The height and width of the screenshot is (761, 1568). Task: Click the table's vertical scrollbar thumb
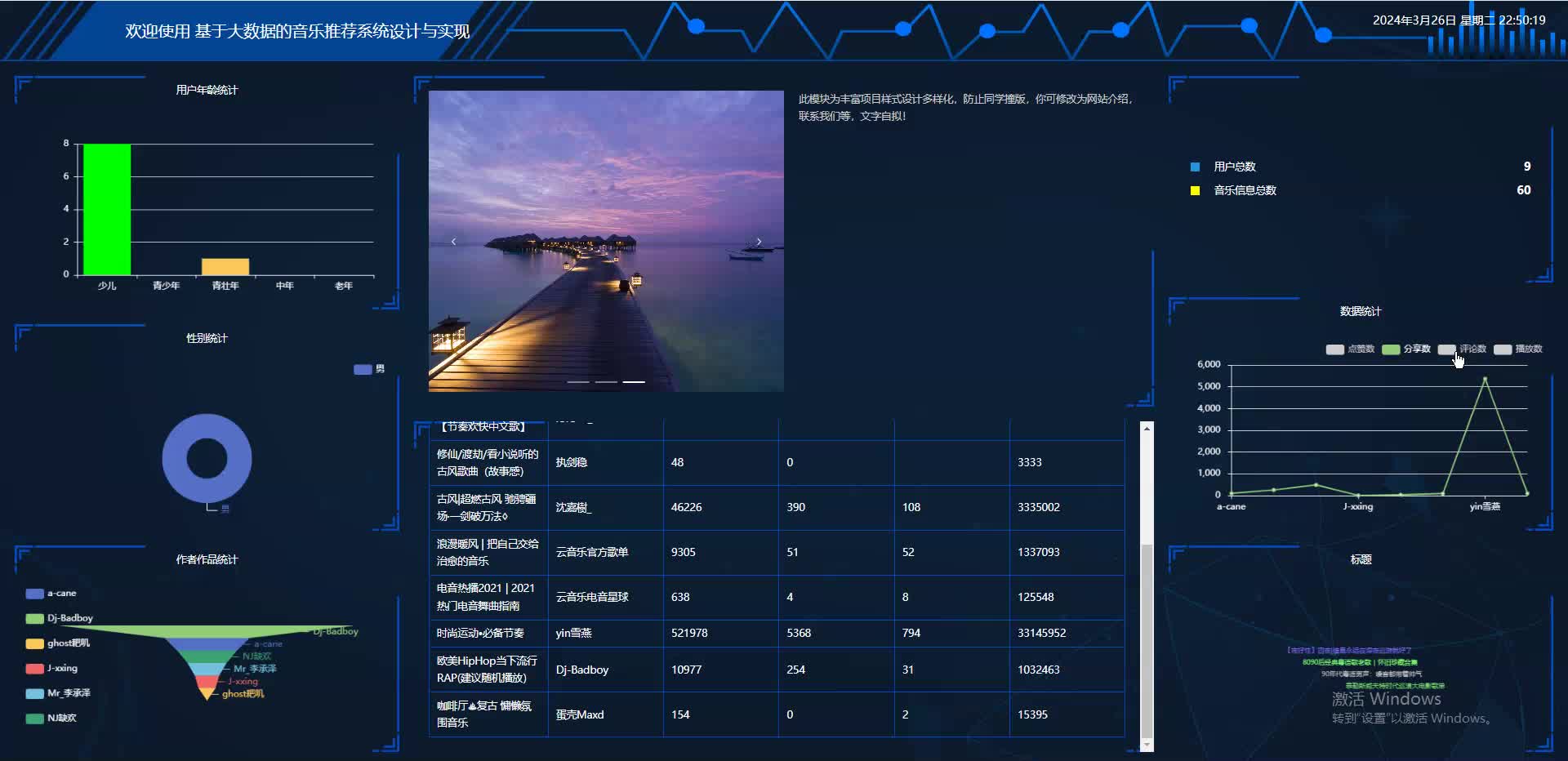click(1147, 641)
